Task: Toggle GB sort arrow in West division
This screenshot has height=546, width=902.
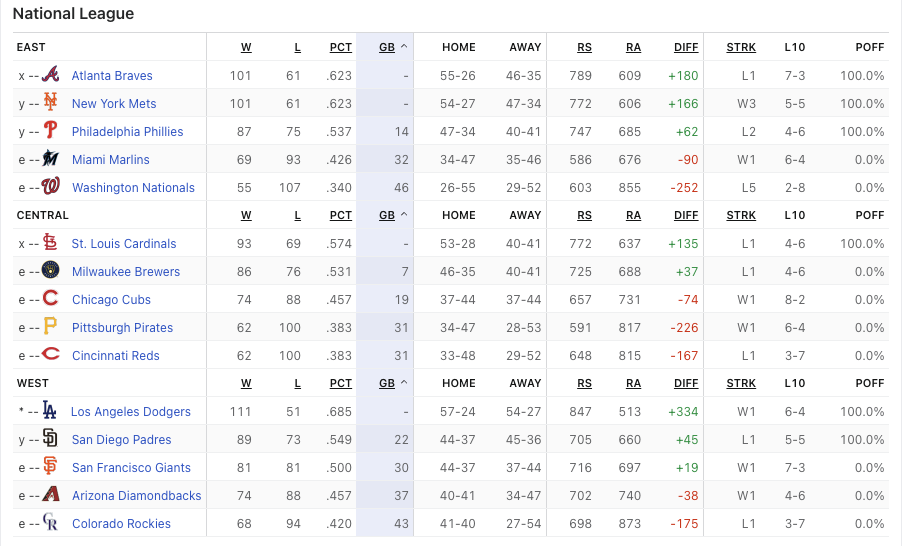Action: pyautogui.click(x=404, y=383)
